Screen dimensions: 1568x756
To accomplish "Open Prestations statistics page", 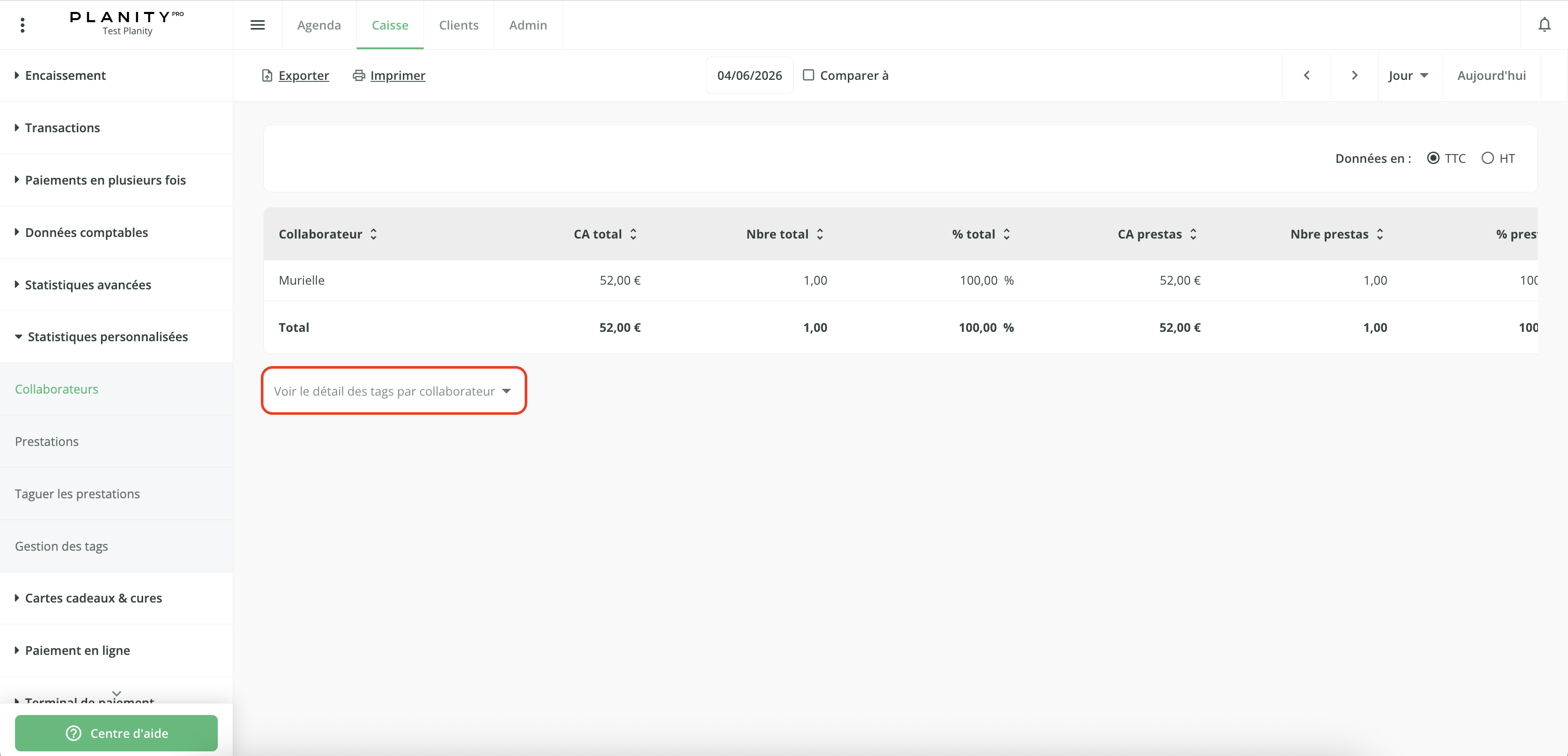I will pyautogui.click(x=116, y=441).
